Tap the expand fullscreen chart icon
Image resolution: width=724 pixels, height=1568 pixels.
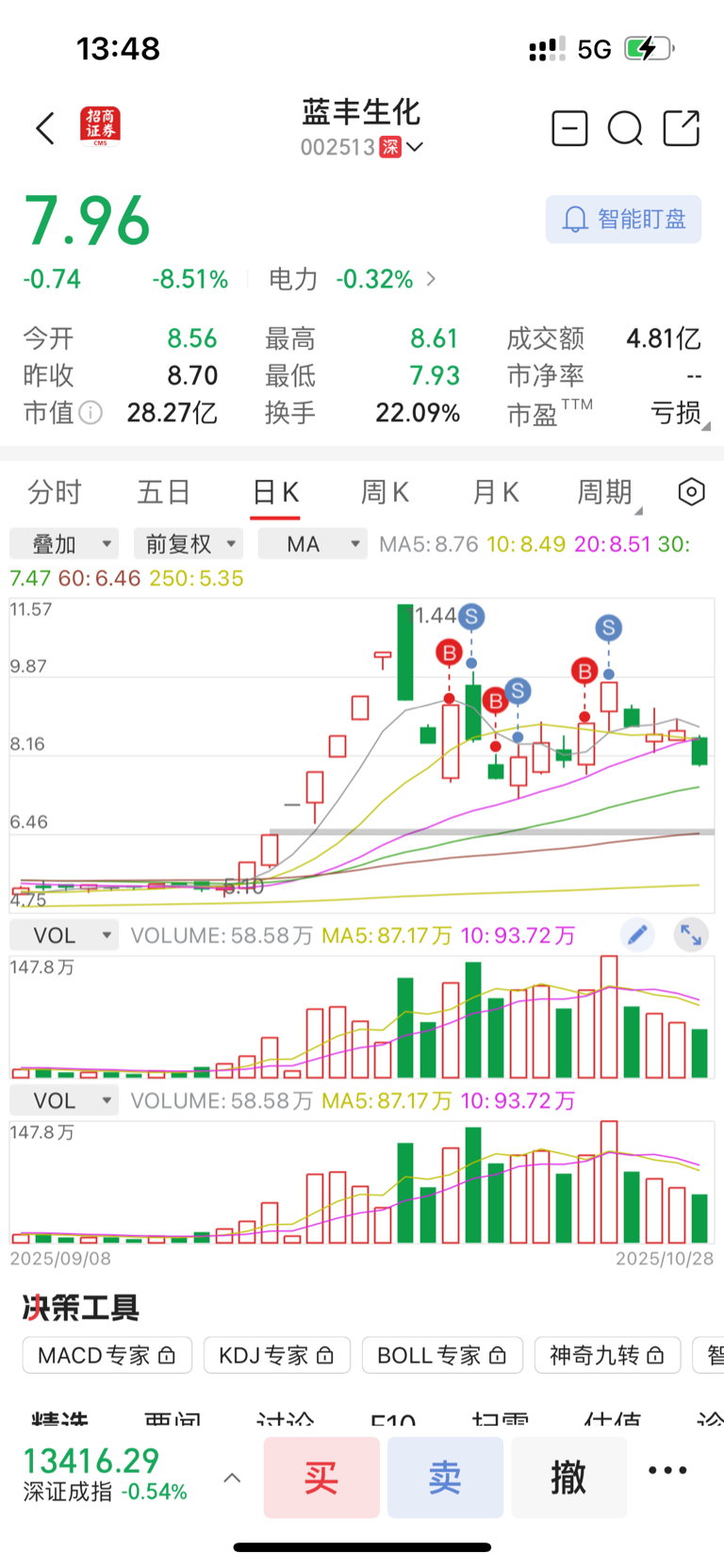691,935
